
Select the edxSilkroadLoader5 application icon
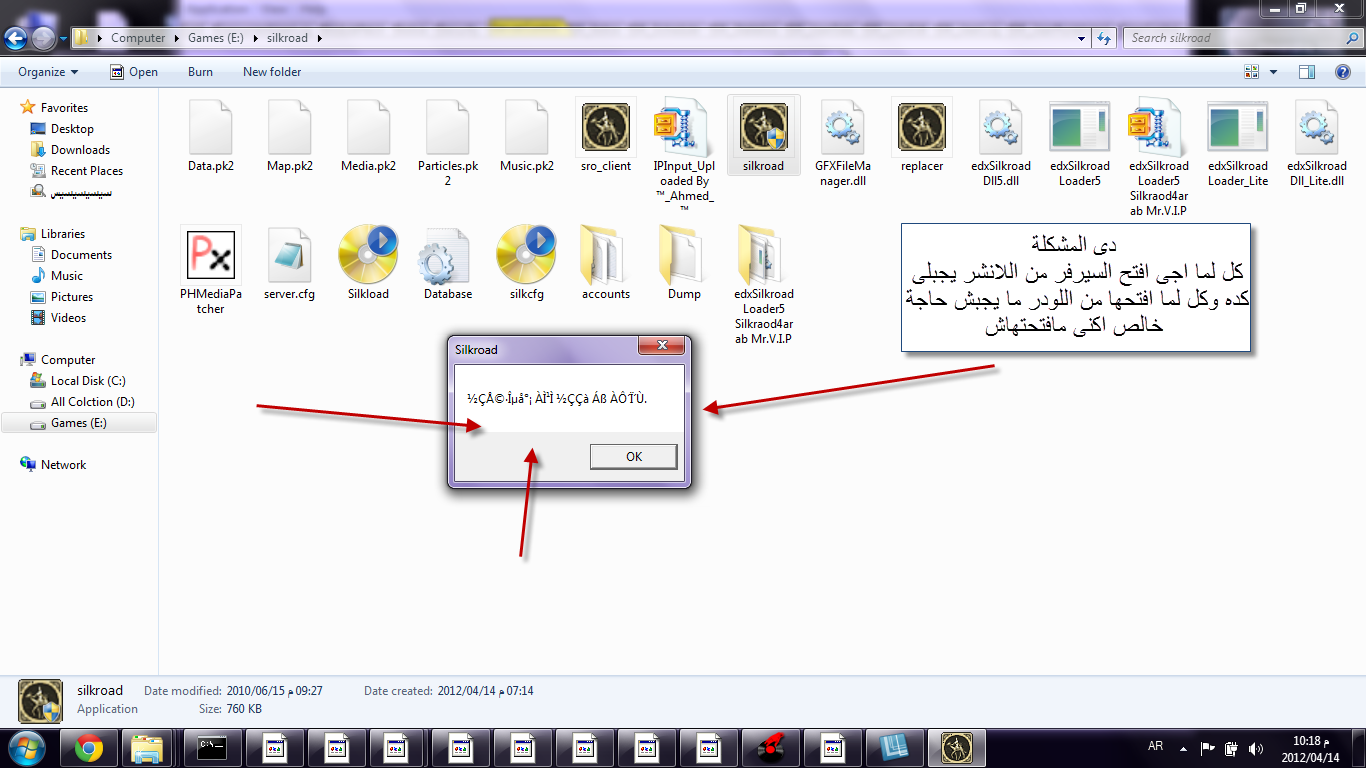(x=1080, y=127)
